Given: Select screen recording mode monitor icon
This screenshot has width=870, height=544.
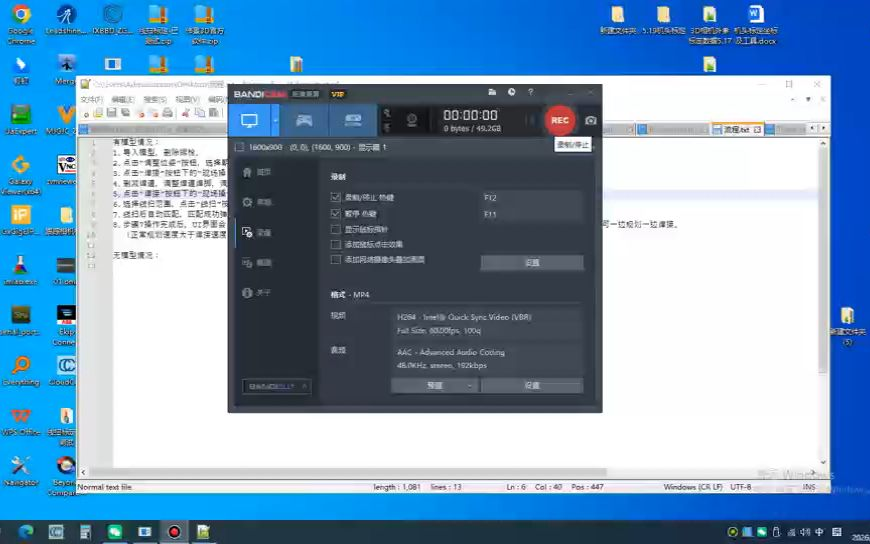Looking at the screenshot, I should 249,120.
